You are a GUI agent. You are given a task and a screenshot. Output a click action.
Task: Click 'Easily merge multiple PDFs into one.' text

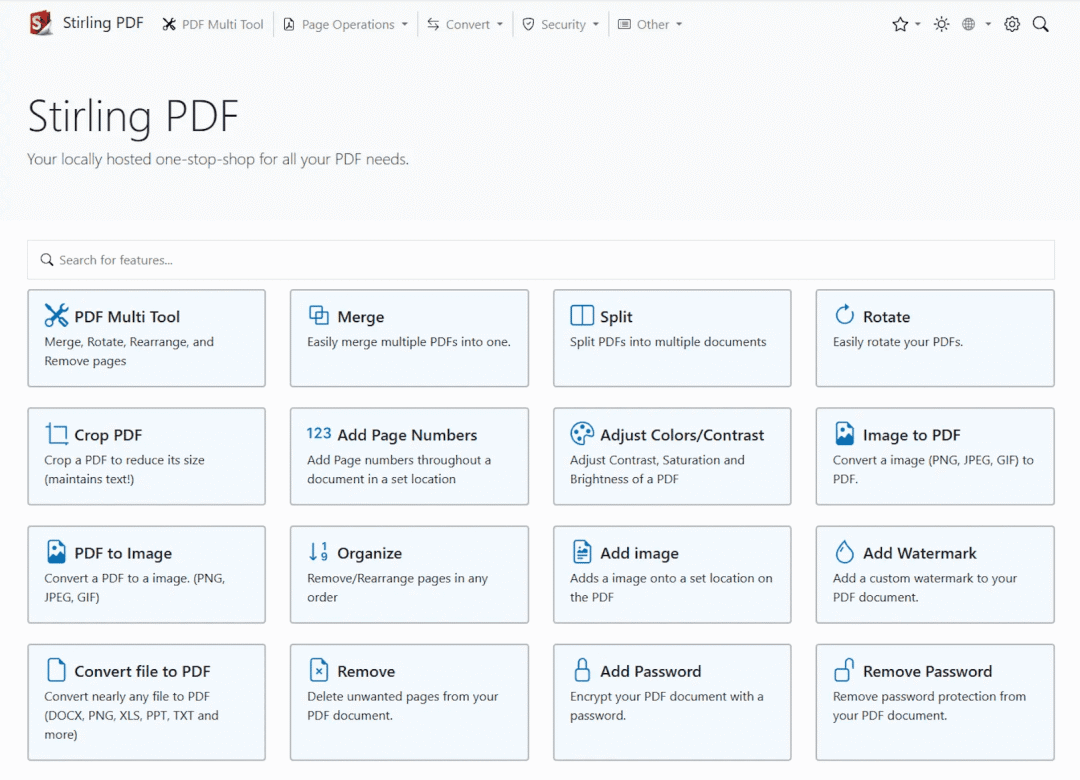409,342
